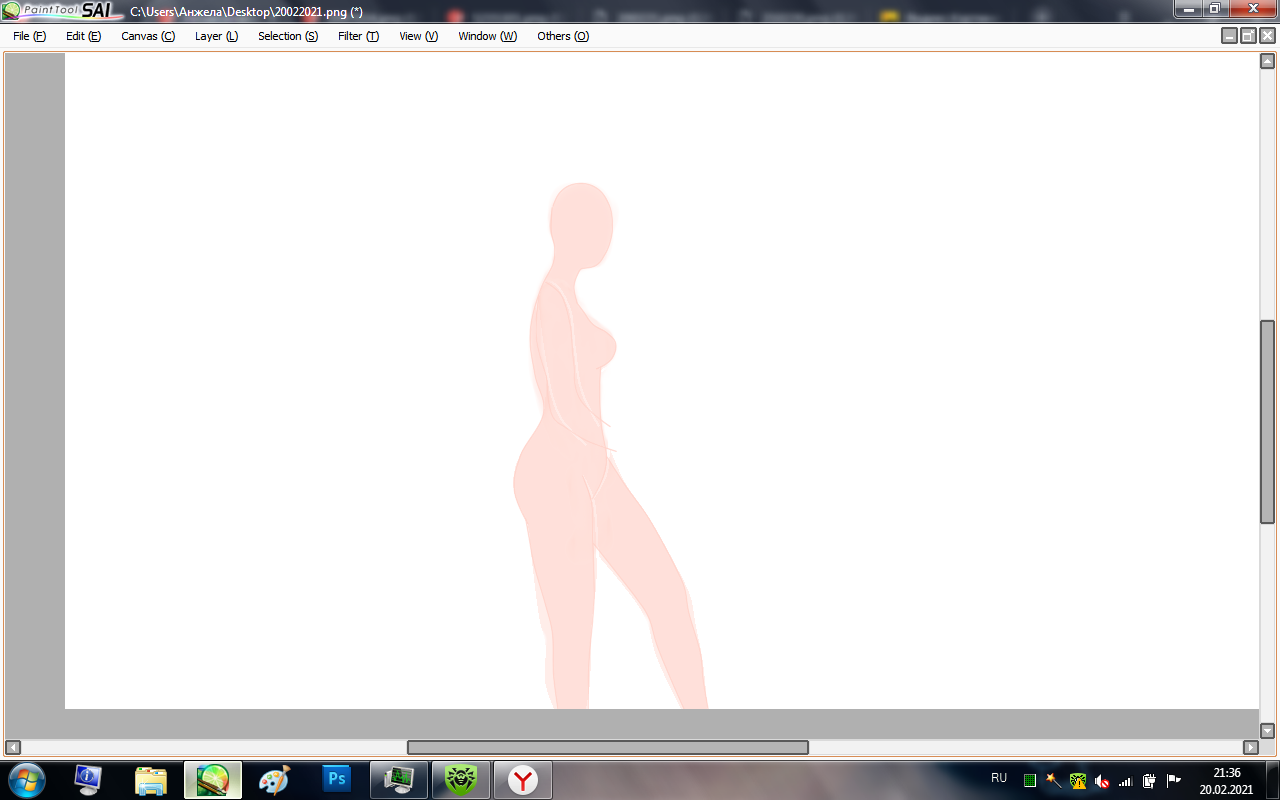Image resolution: width=1280 pixels, height=800 pixels.
Task: Open the File menu
Action: (29, 36)
